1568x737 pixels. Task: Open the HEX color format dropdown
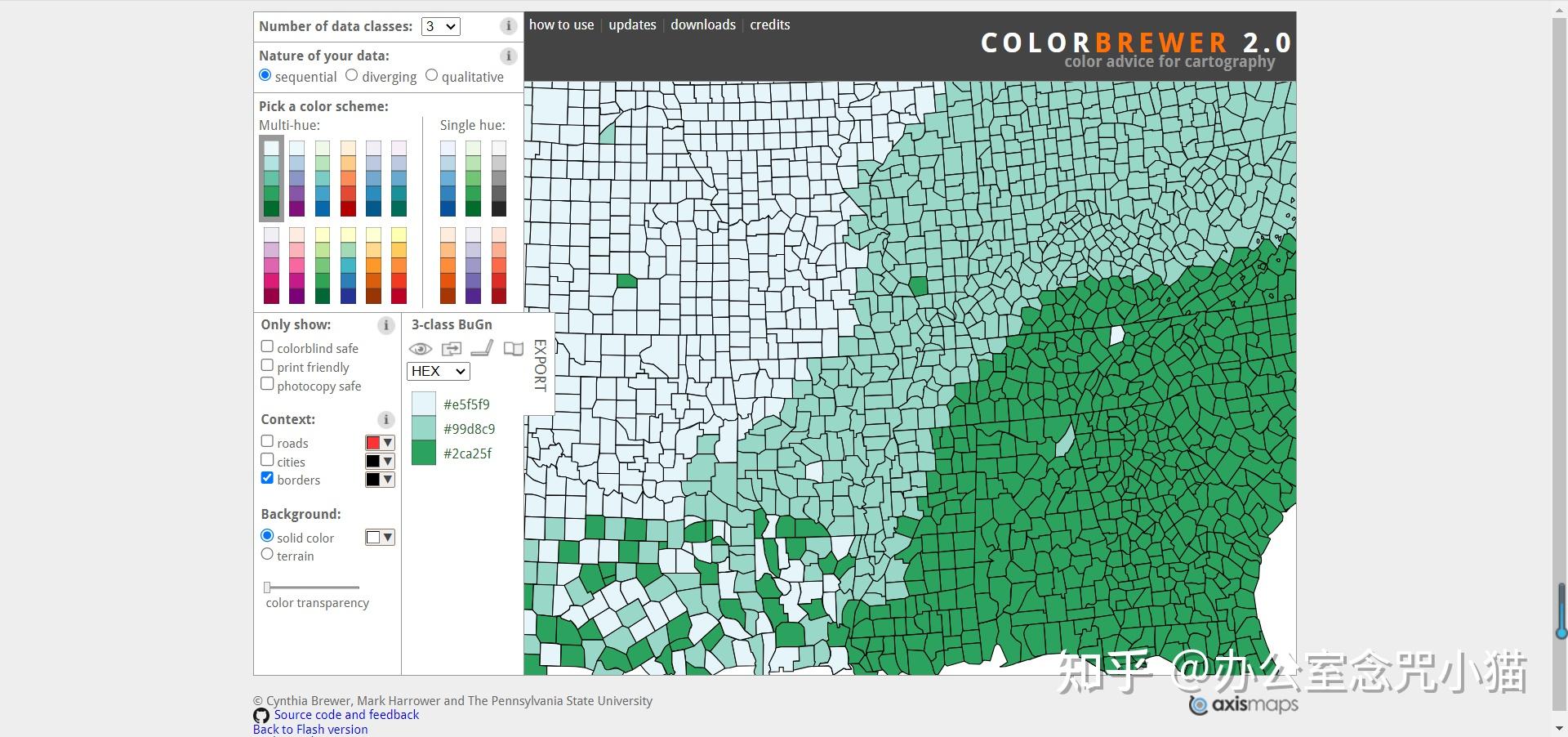pos(438,371)
